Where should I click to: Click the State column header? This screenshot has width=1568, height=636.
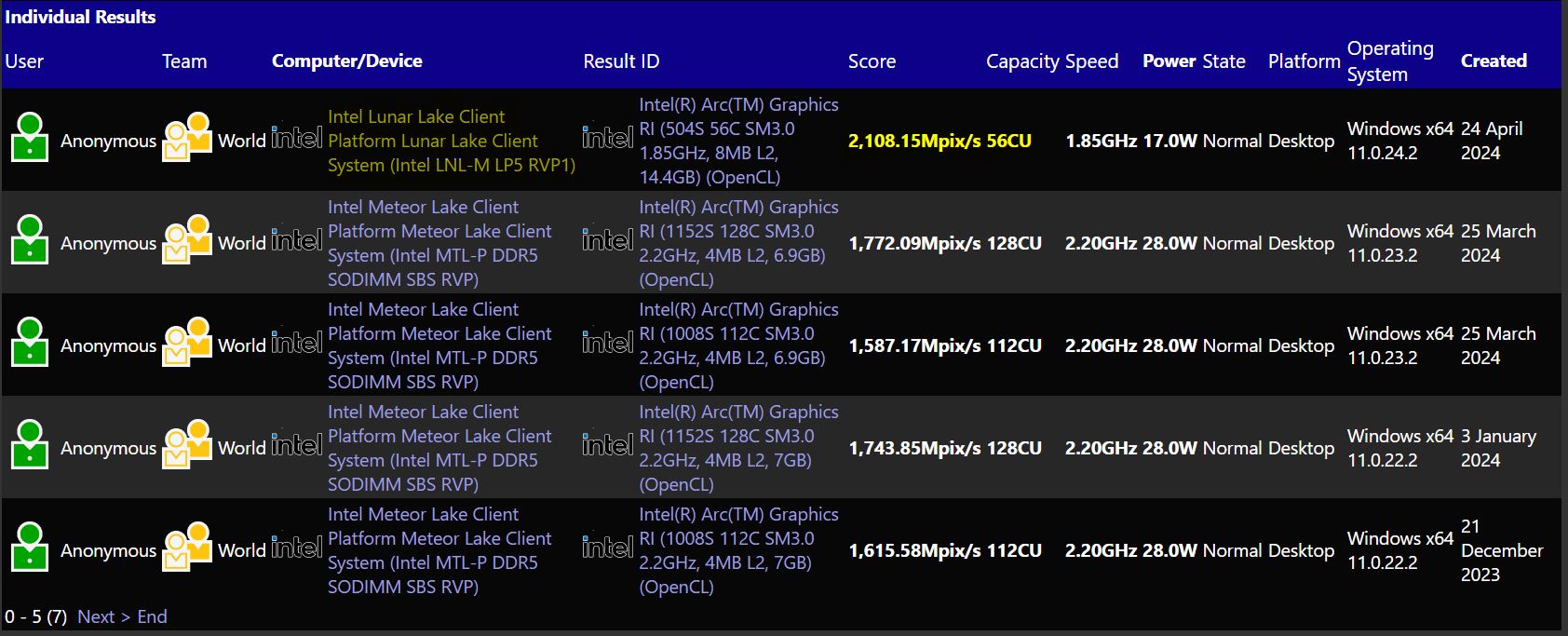1223,61
